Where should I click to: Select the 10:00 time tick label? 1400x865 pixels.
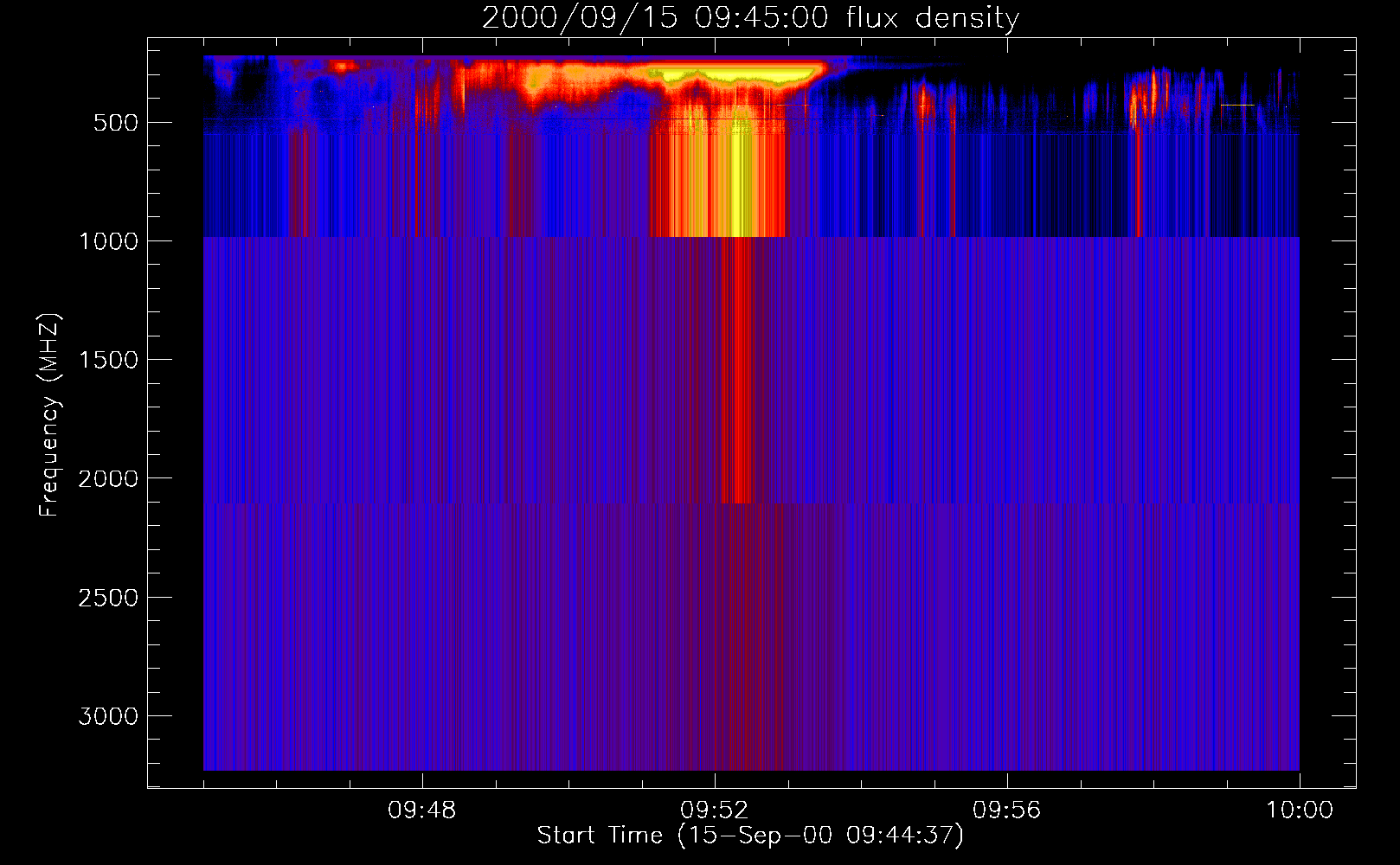point(1299,811)
